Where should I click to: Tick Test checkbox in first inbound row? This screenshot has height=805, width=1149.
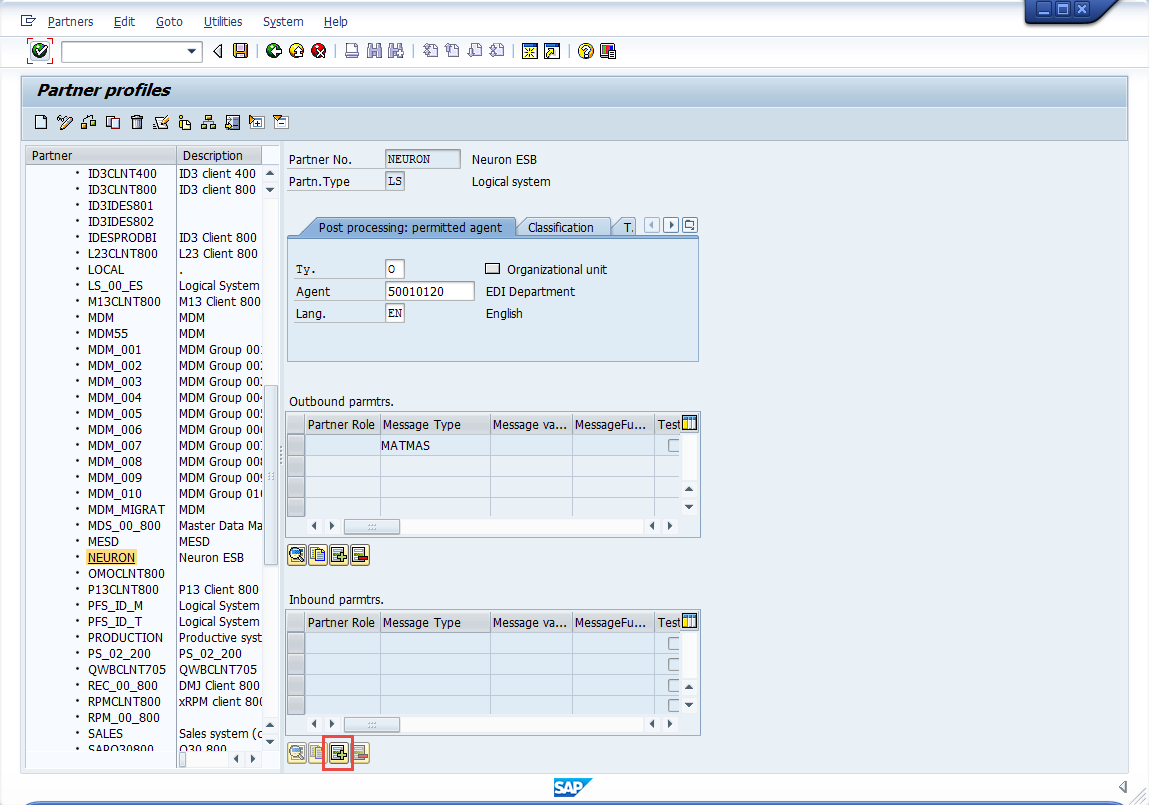click(673, 643)
